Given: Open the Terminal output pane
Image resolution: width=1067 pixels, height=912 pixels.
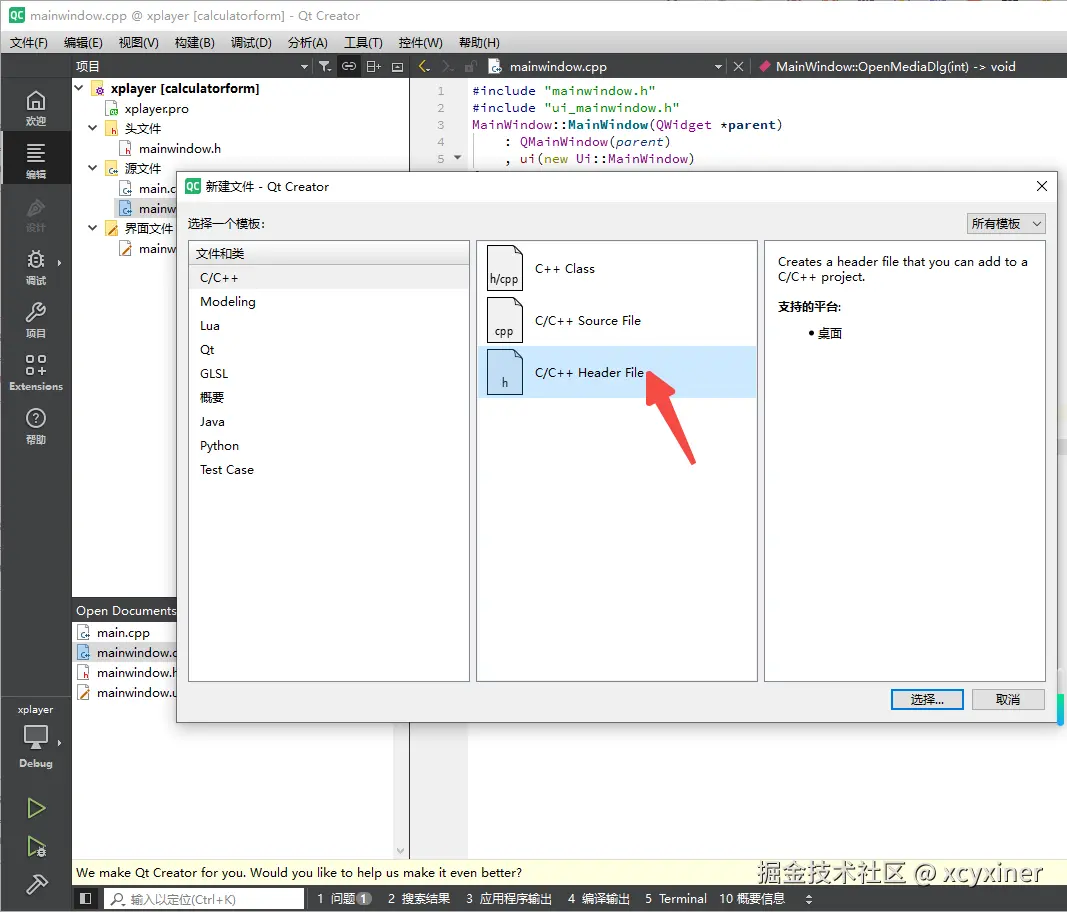Looking at the screenshot, I should [676, 898].
